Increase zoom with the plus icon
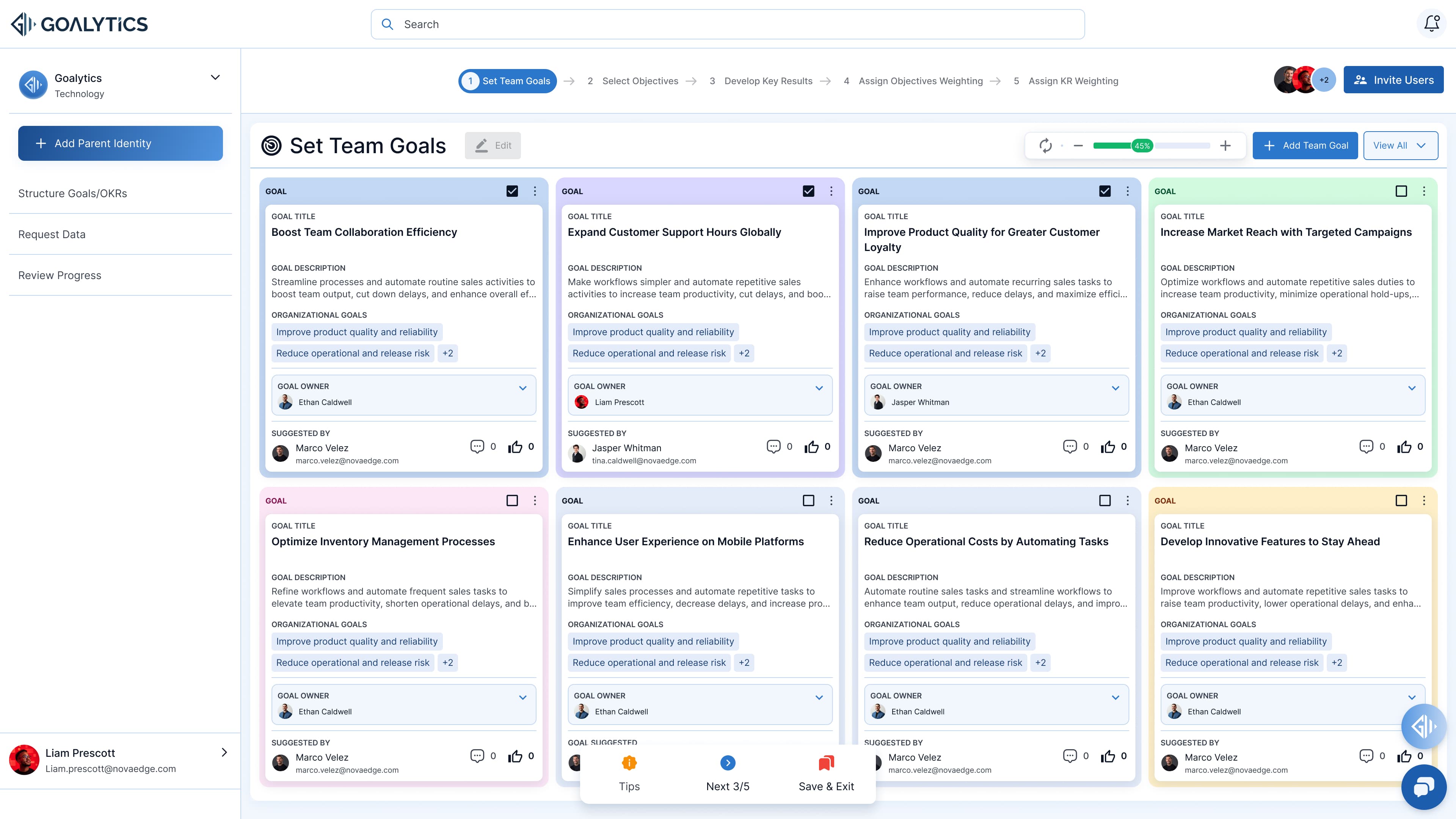Screen dimensions: 1456x819 pos(1225,146)
